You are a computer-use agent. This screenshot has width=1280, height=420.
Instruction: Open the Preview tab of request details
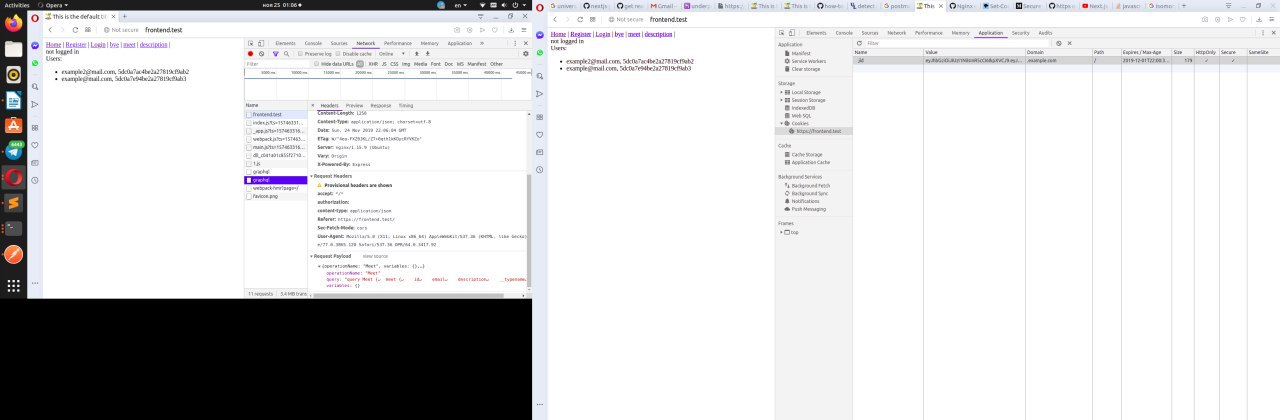coord(355,105)
